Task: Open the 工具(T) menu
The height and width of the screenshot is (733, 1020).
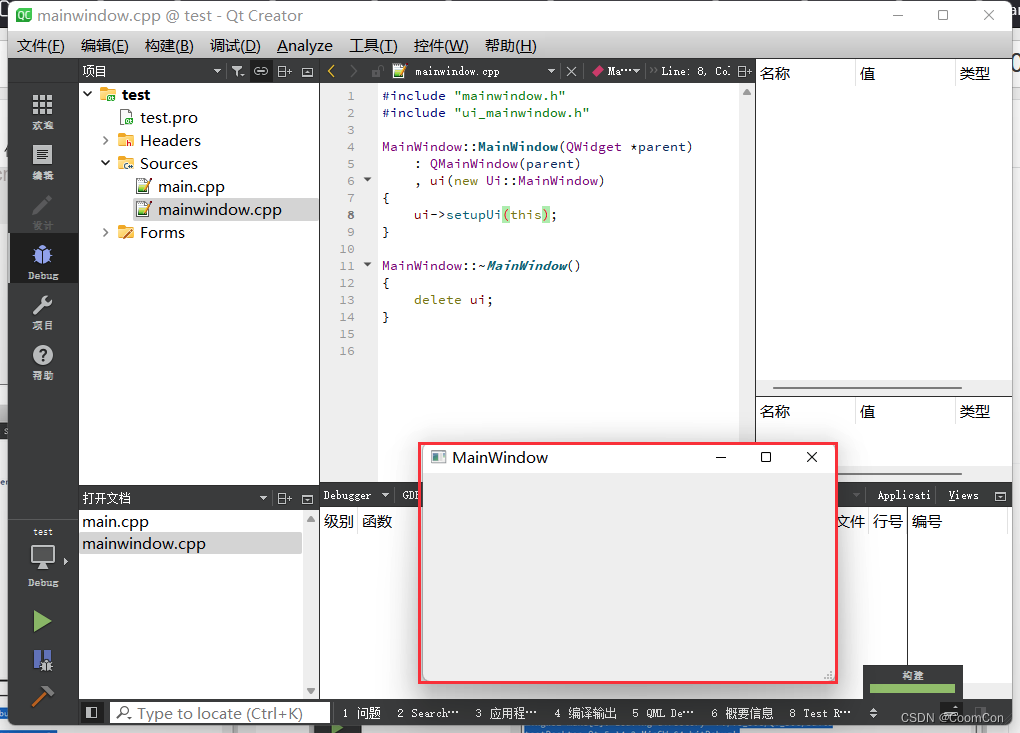Action: coord(373,46)
